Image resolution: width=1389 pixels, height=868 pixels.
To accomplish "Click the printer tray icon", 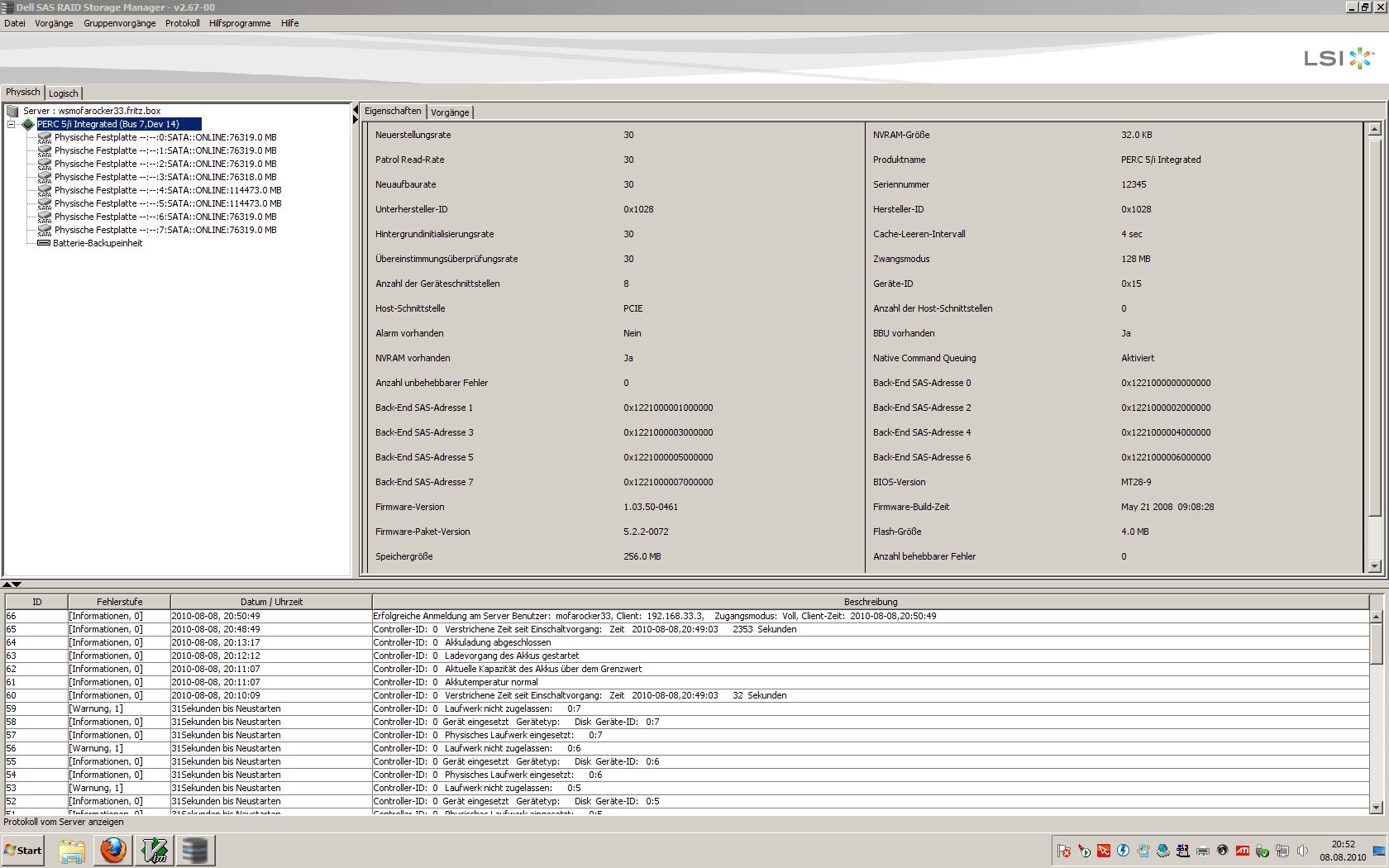I will (x=1203, y=851).
